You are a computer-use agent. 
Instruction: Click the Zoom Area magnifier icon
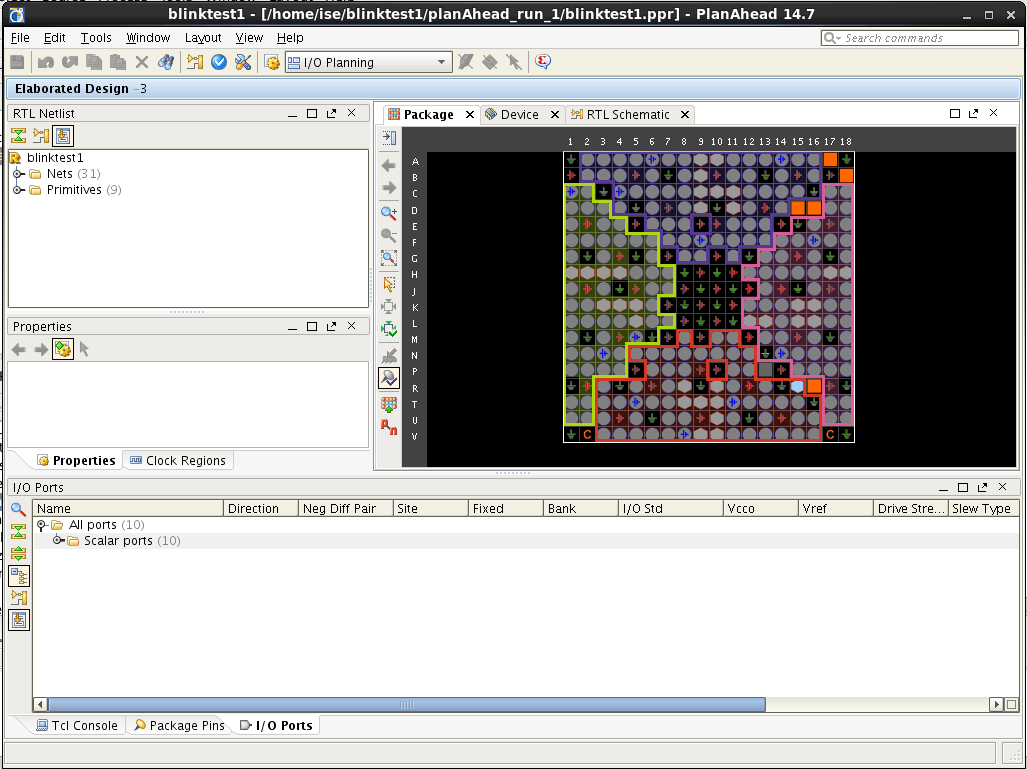point(389,258)
